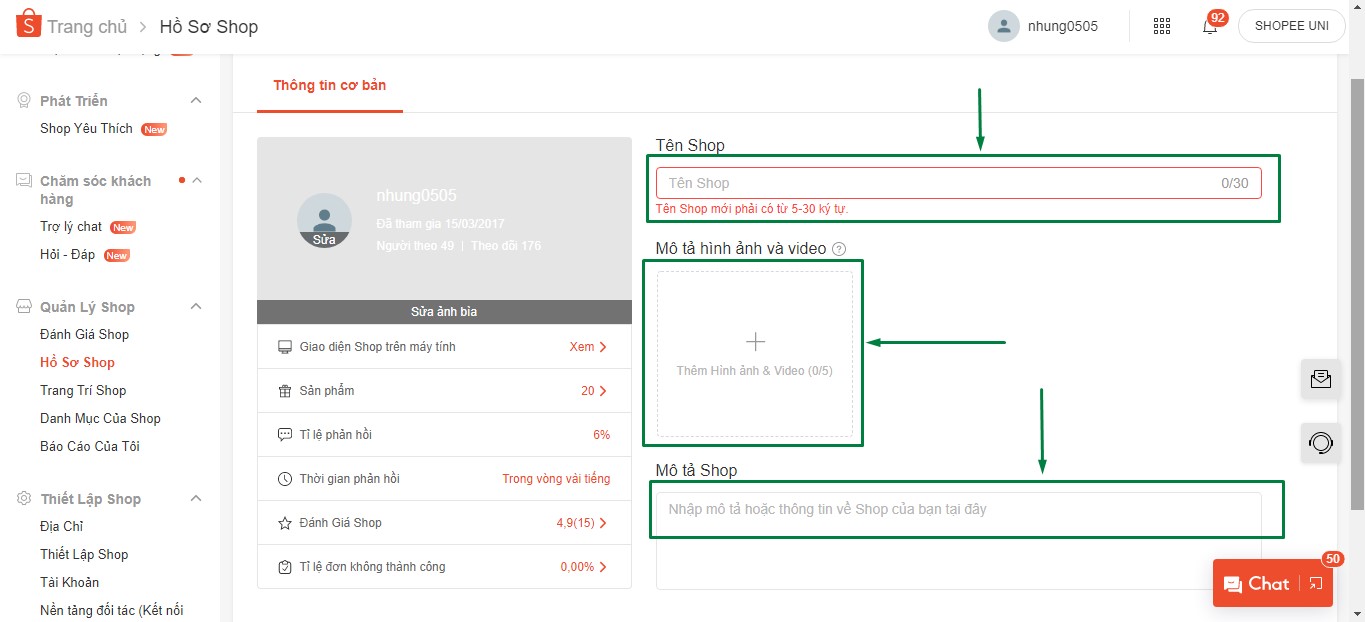Click the mail inbox side icon
This screenshot has width=1365, height=622.
coord(1320,379)
